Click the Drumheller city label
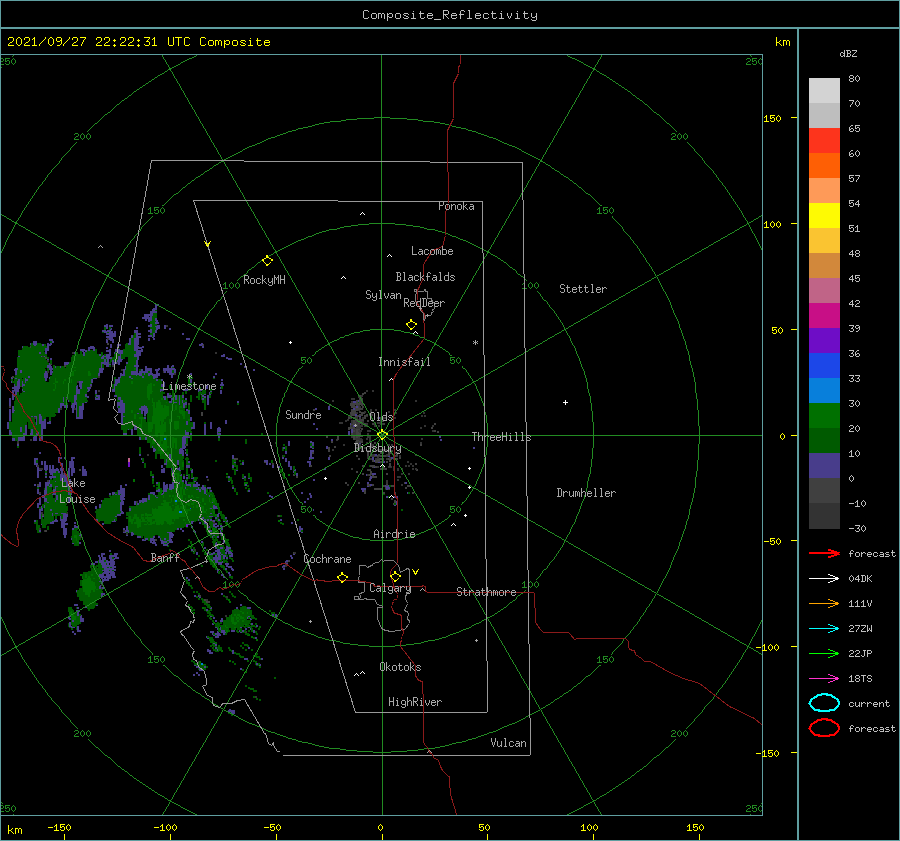 point(586,493)
